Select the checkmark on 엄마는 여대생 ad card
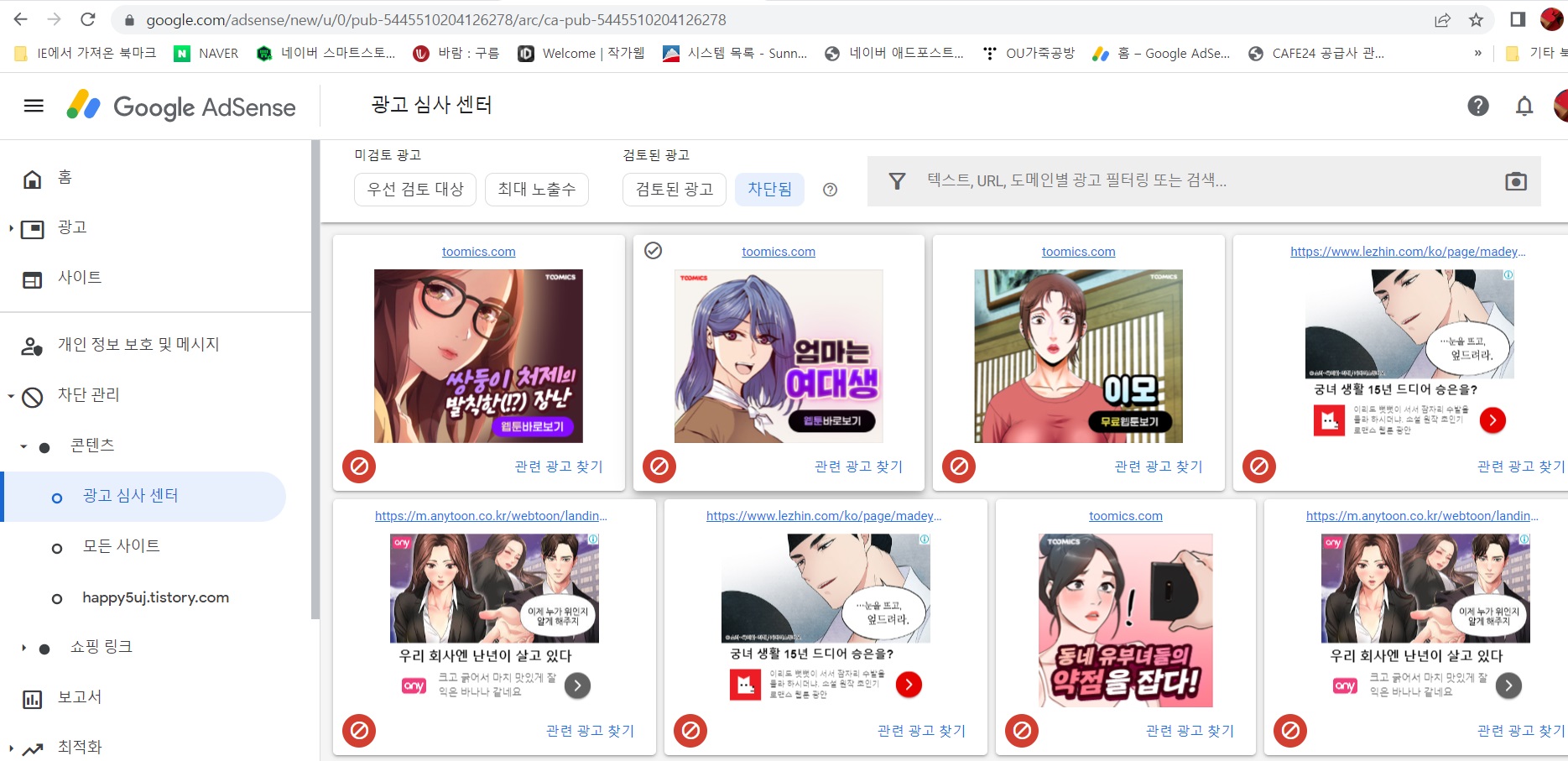Image resolution: width=1568 pixels, height=761 pixels. click(653, 250)
